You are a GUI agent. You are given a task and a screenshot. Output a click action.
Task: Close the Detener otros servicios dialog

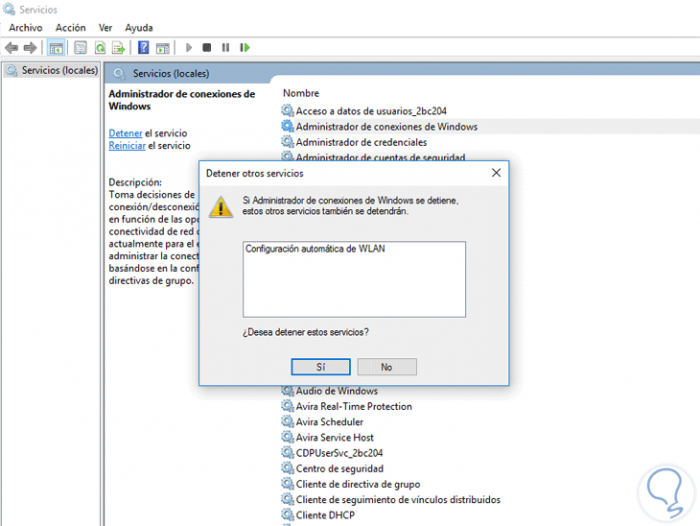[x=496, y=173]
